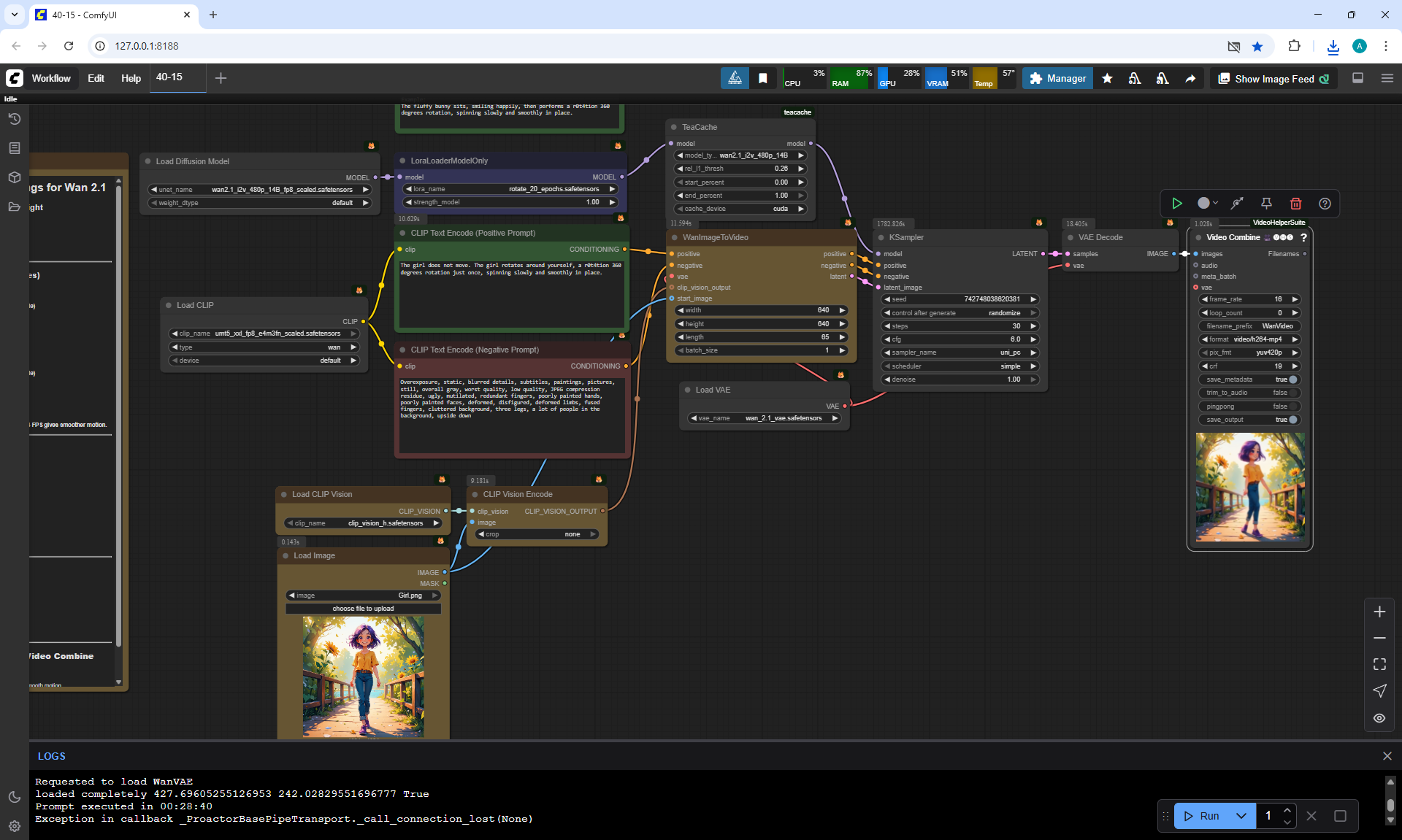Screen dimensions: 1402x840
Task: Click the Manager button
Action: tap(1057, 79)
